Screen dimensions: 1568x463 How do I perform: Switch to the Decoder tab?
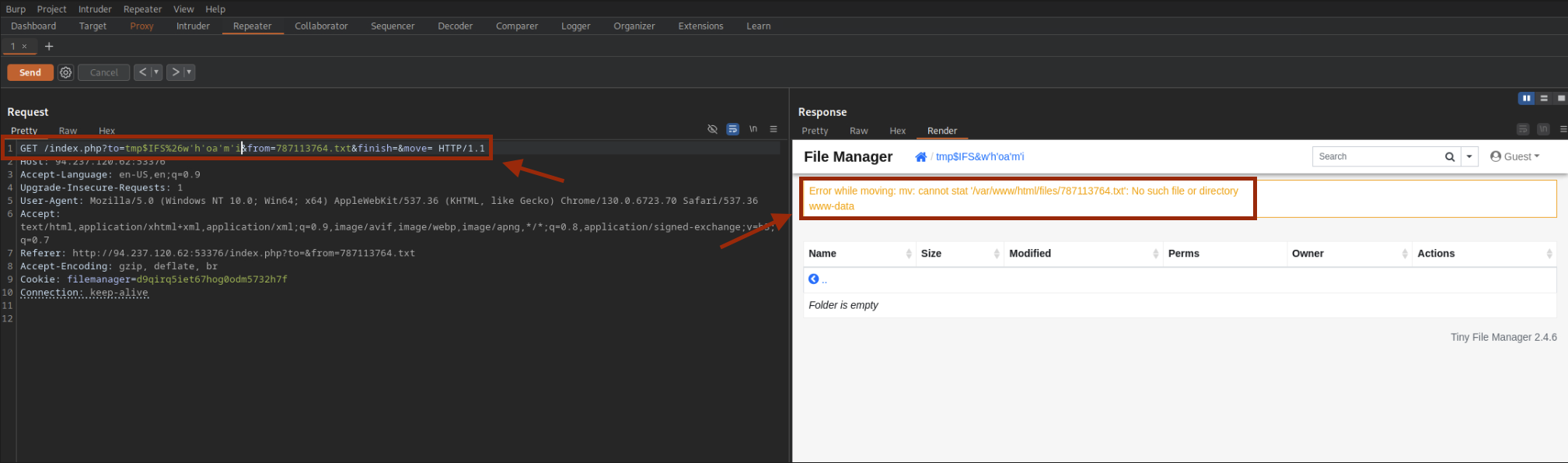tap(455, 26)
